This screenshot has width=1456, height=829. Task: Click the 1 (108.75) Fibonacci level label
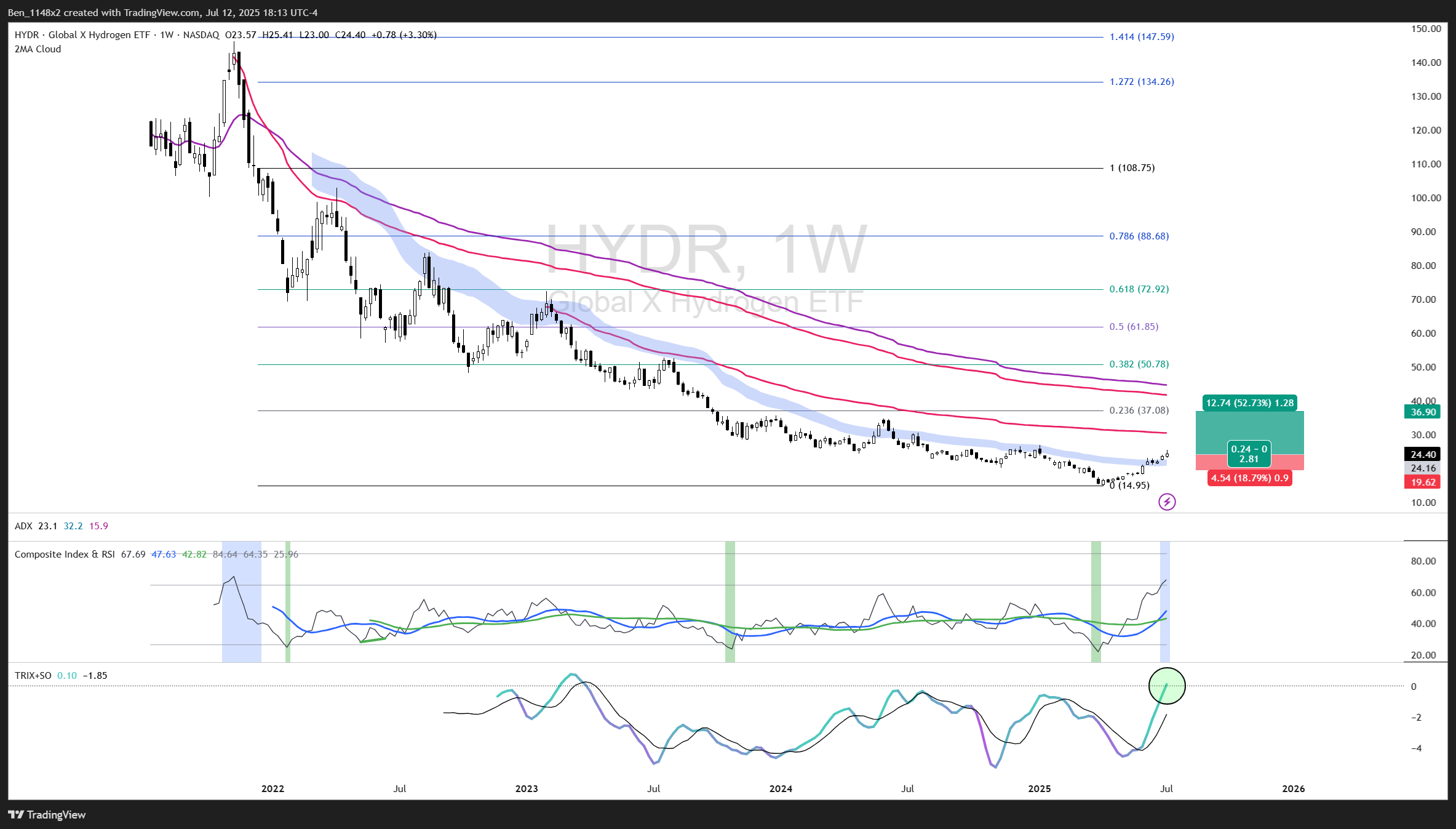pos(1132,168)
